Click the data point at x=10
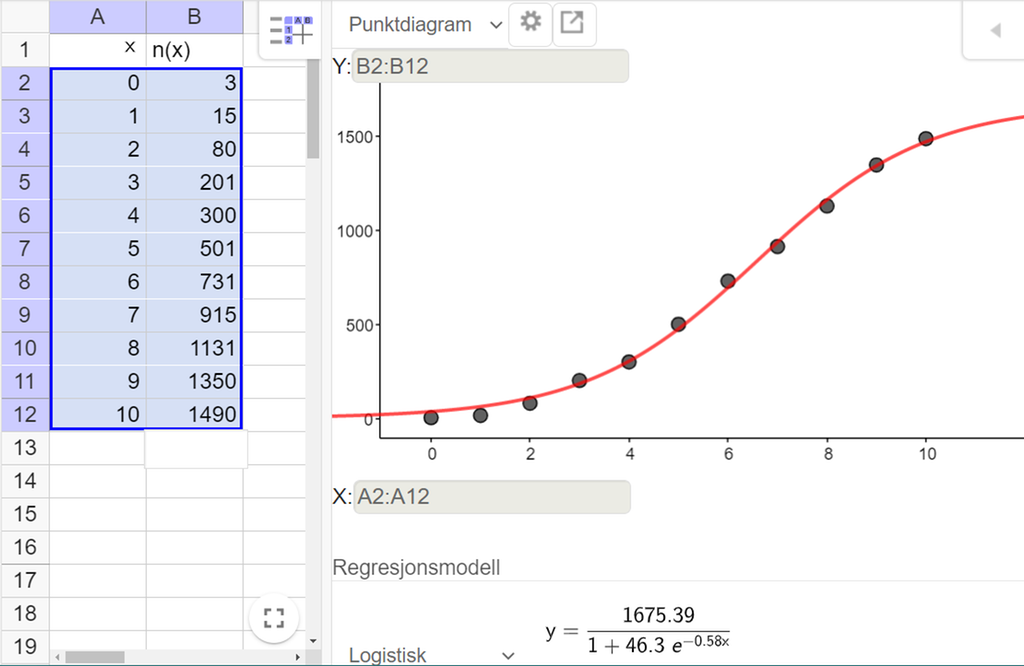Image resolution: width=1024 pixels, height=666 pixels. click(926, 138)
